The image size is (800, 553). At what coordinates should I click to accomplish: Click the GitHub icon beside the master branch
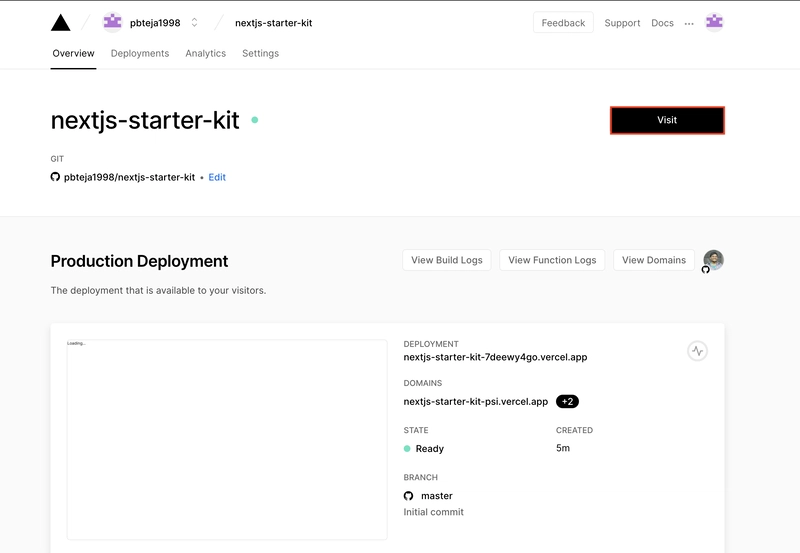coord(408,496)
